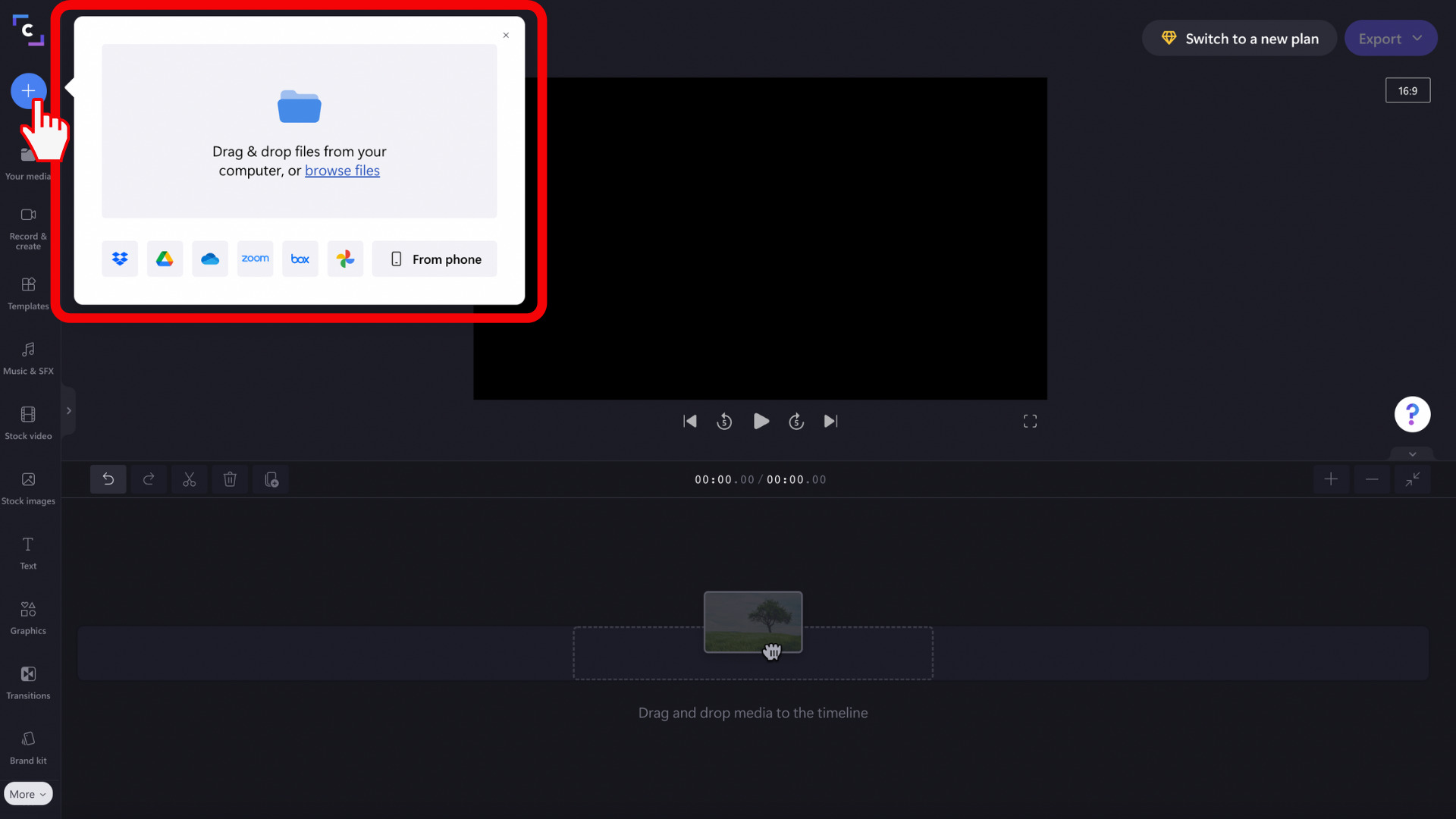1456x819 pixels.
Task: Expand the More menu in sidebar
Action: pyautogui.click(x=28, y=793)
